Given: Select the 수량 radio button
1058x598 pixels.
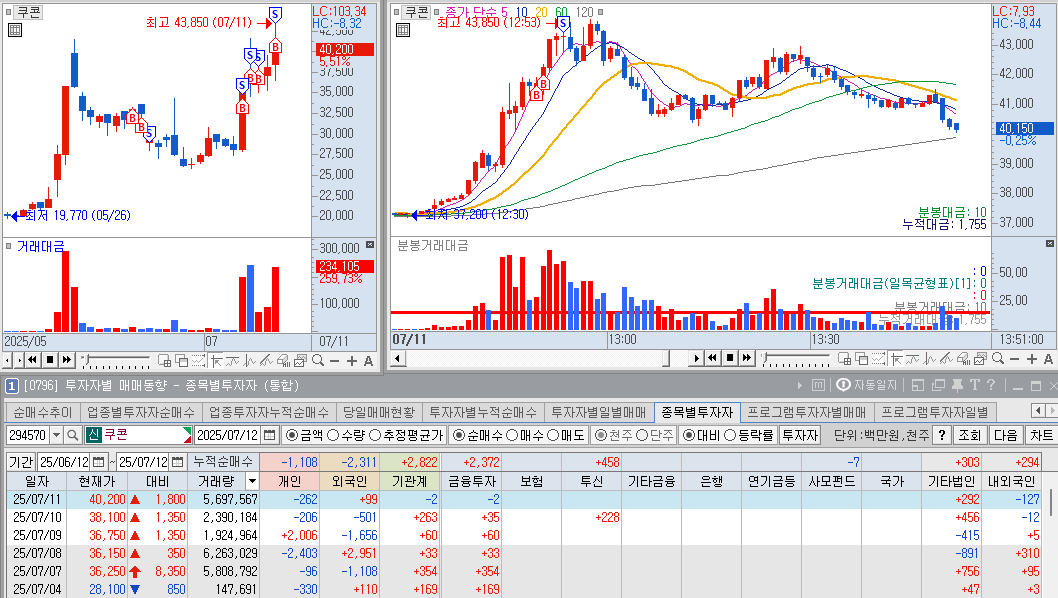Looking at the screenshot, I should coord(333,435).
